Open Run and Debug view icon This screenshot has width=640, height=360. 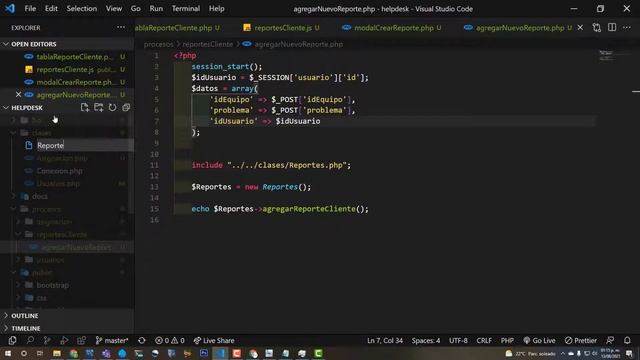pyautogui.click(x=64, y=340)
